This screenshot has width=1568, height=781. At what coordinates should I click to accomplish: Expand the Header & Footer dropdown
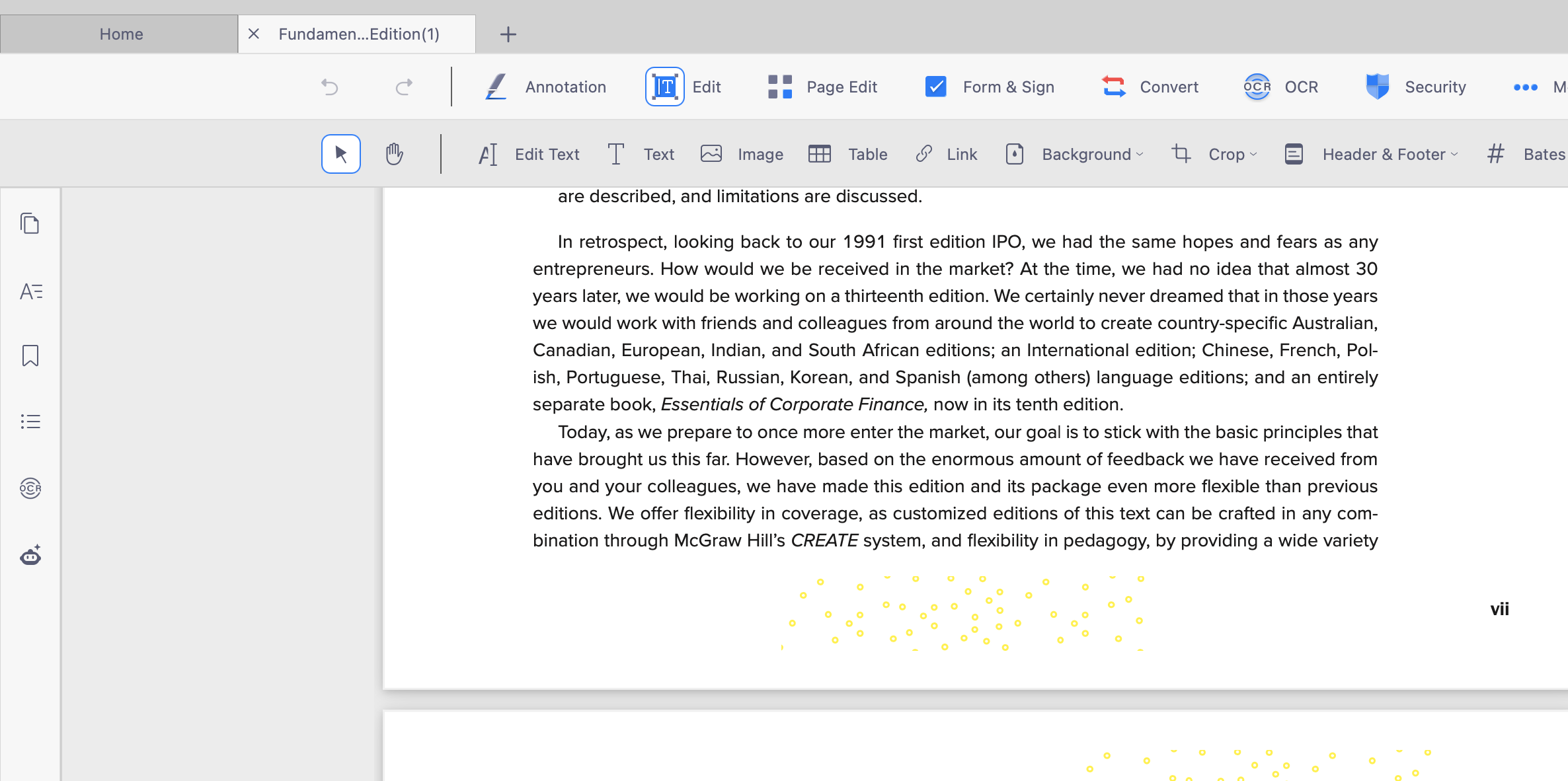1389,154
